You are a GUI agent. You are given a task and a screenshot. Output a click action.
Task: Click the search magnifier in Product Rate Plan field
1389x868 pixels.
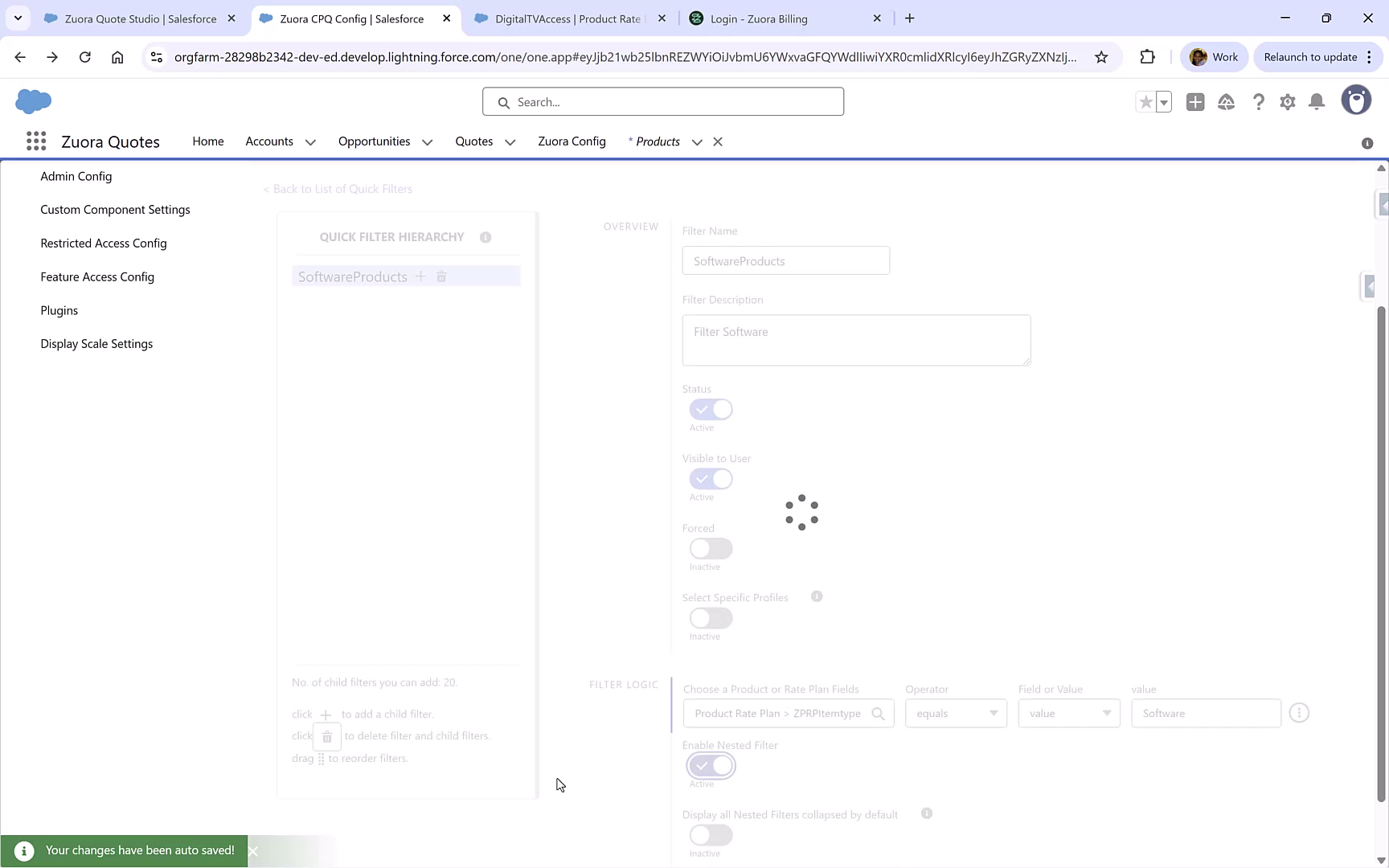879,713
